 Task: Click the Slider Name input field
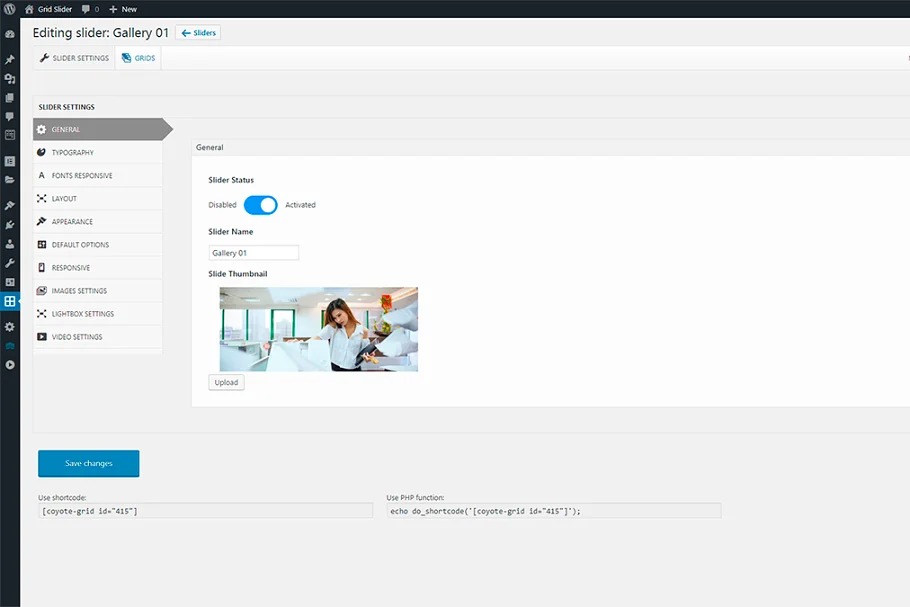[253, 253]
